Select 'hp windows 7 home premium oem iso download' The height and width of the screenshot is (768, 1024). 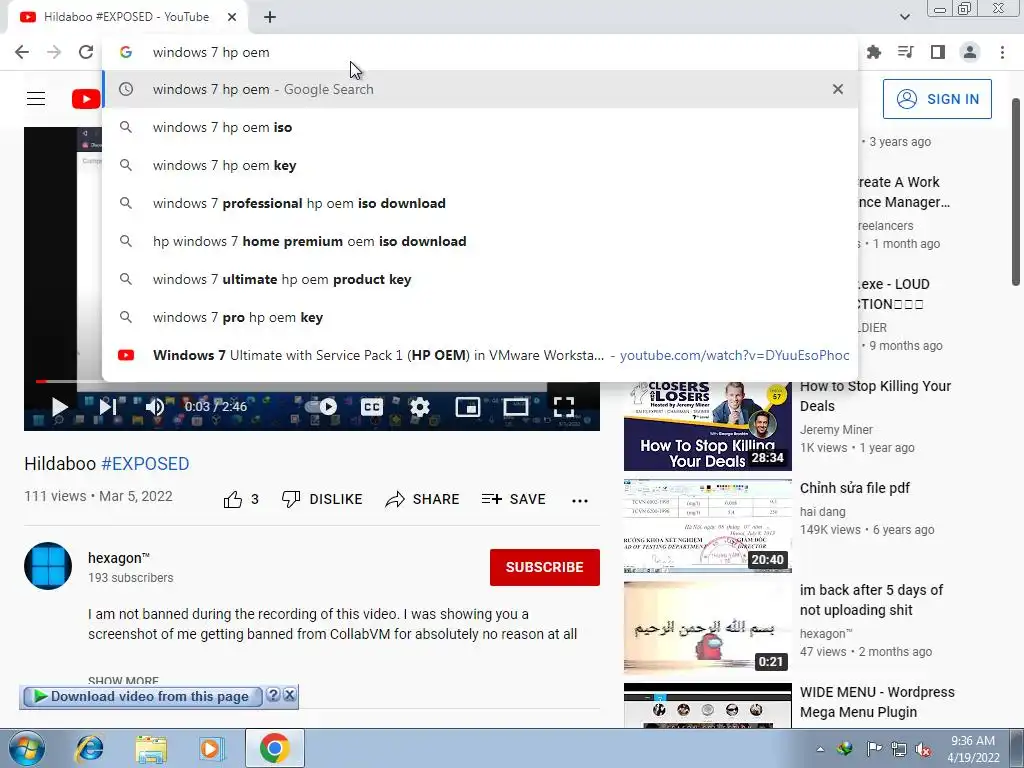coord(480,241)
